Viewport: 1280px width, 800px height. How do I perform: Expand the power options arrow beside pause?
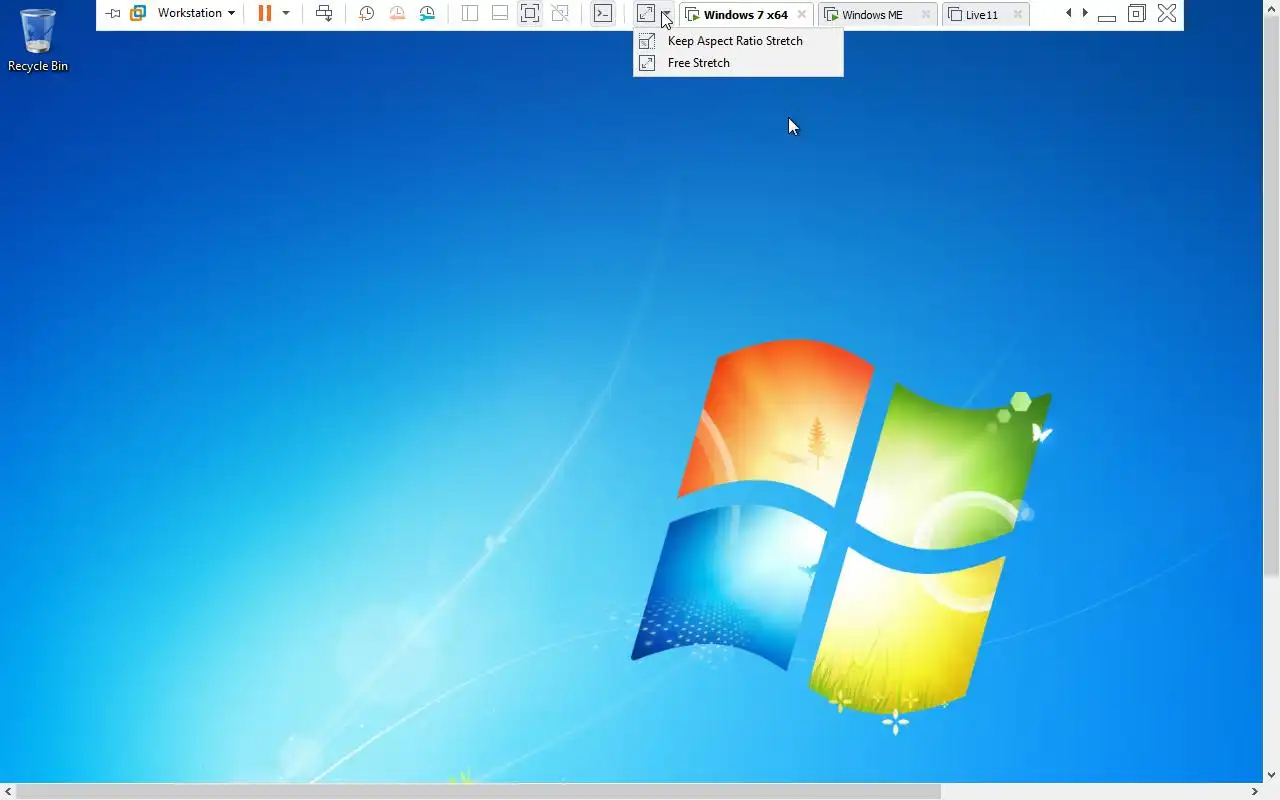[x=286, y=13]
